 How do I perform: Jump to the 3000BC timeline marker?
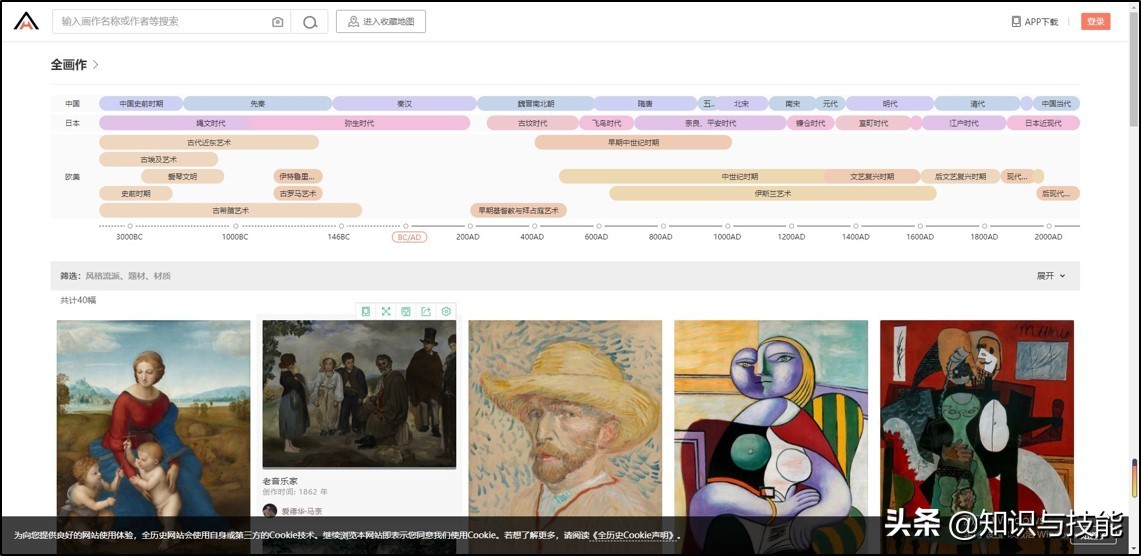click(x=130, y=237)
